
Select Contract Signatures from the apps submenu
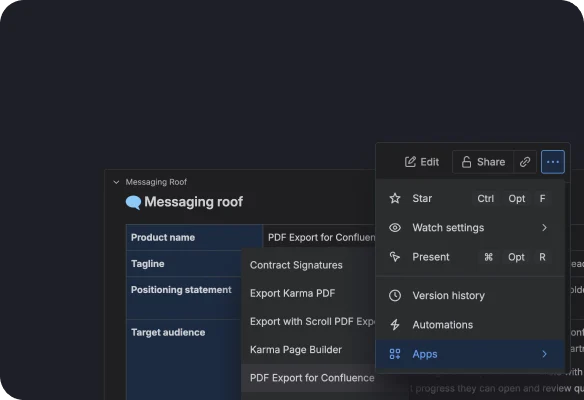point(296,265)
